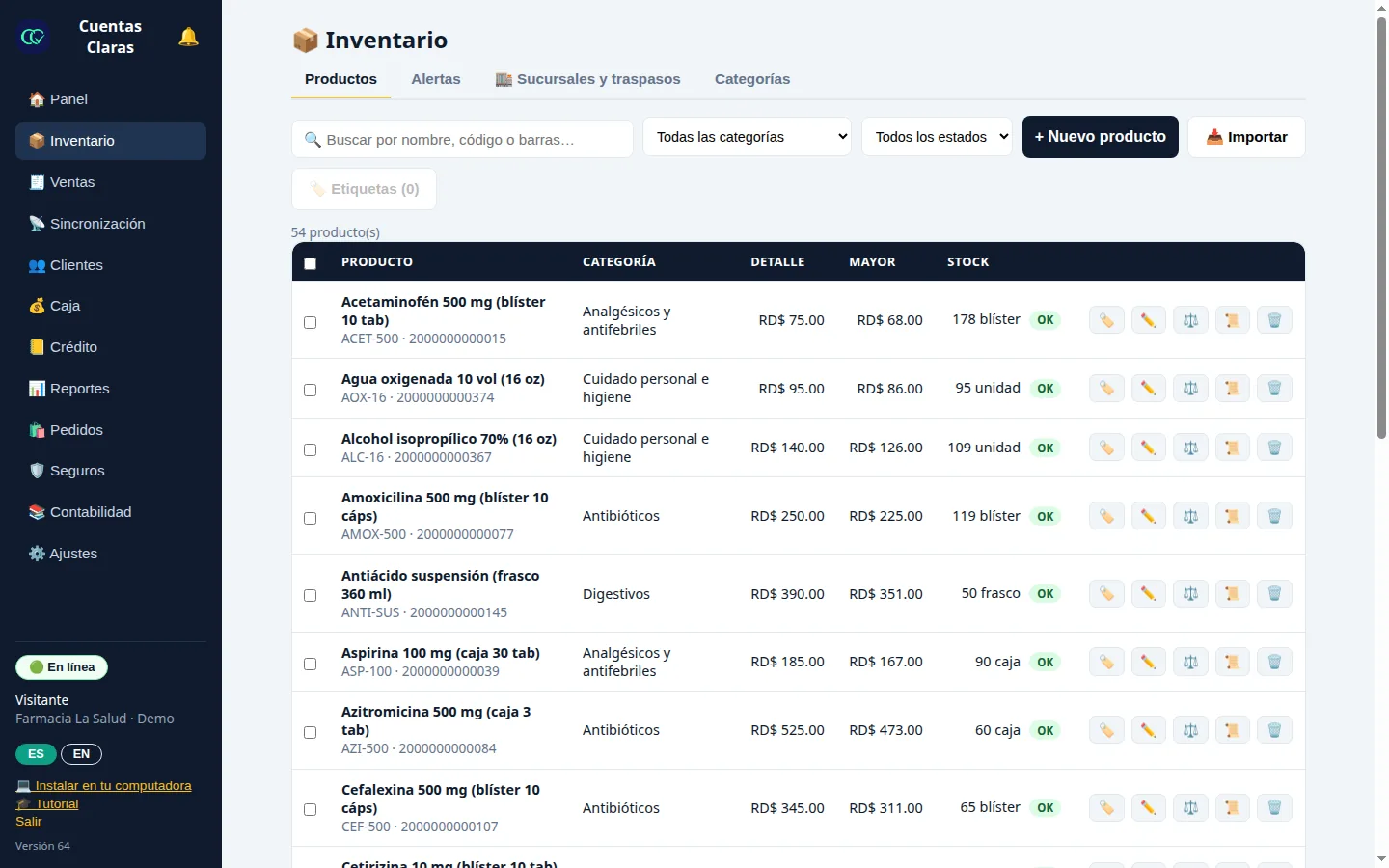The image size is (1389, 868).
Task: Open Caja in sidebar
Action: tap(111, 306)
